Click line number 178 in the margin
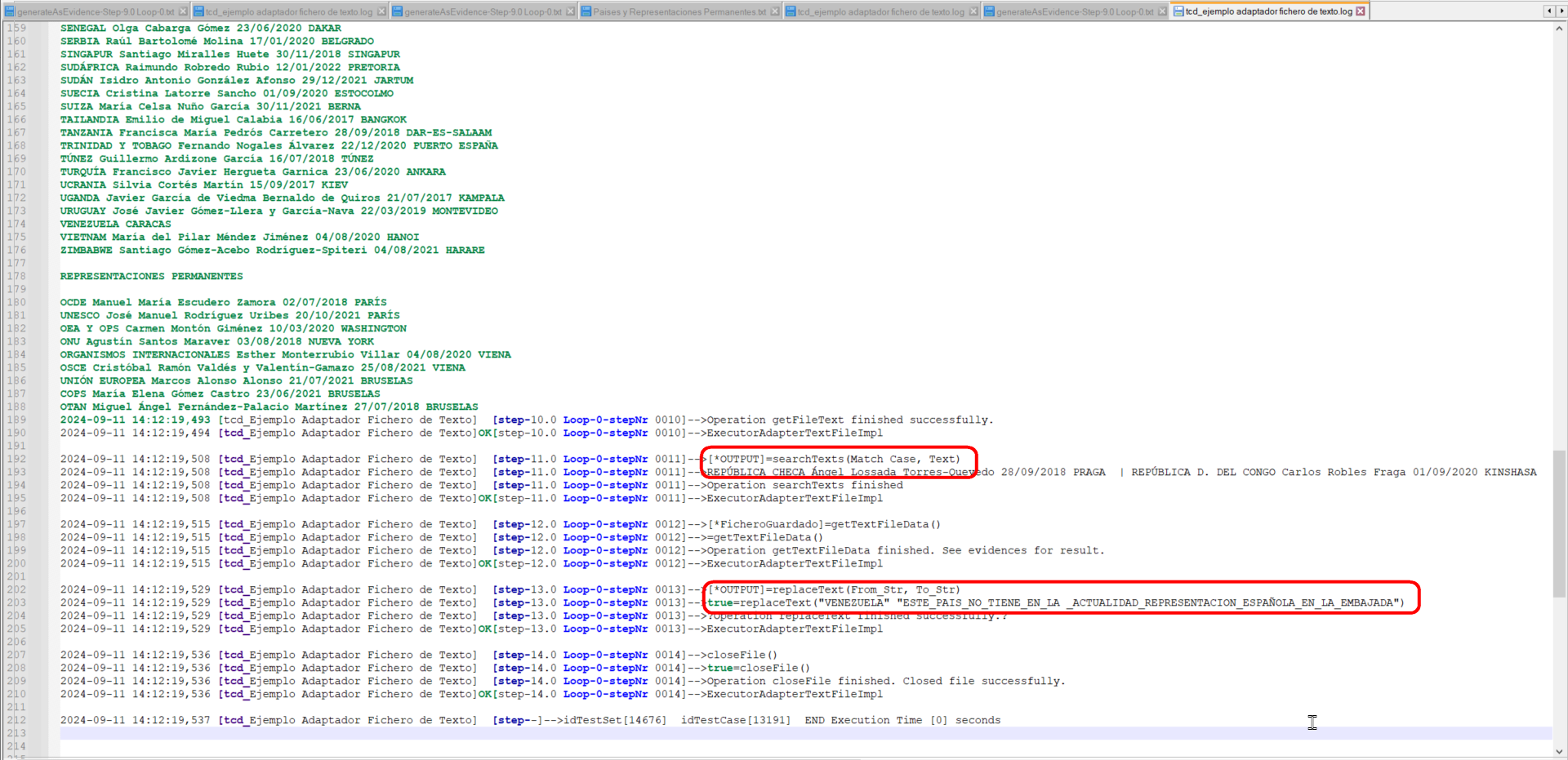The image size is (1568, 760). (17, 276)
